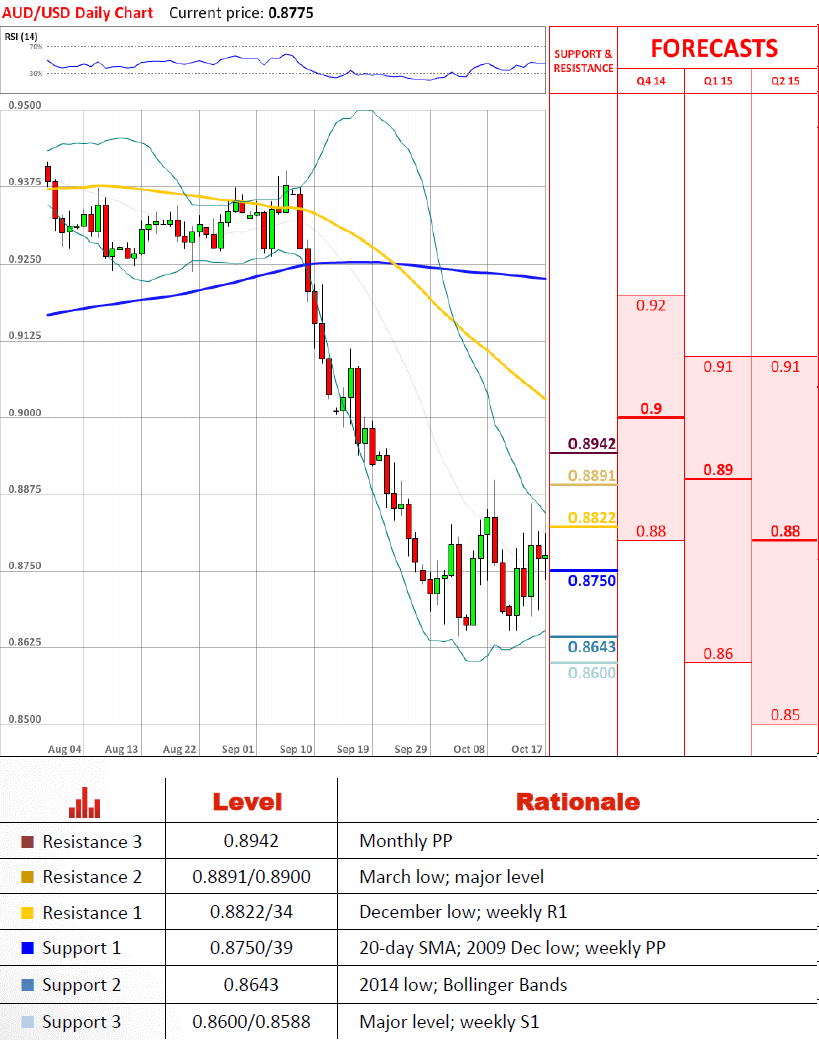Click the bold 0.88 forecast in Q2 15
Viewport: 819px width, 1040px height.
785,531
